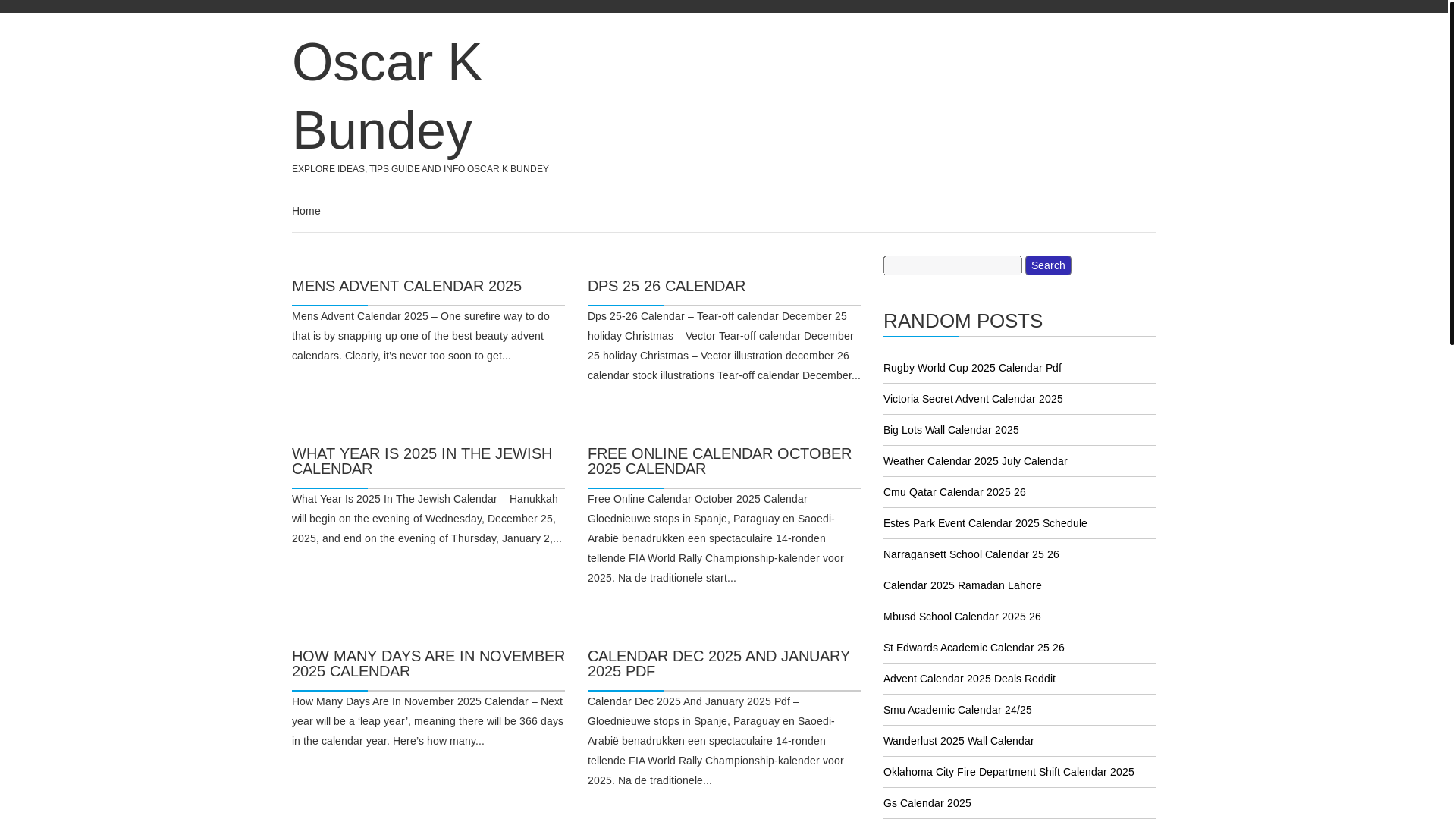Screen dimensions: 1456x819
Task: Open DPS 25 26 Calendar post
Action: 667,286
